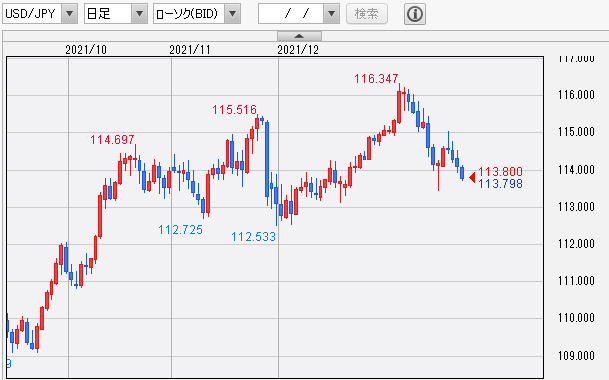
Task: Click the last blue candlestick on the chart
Action: 462,173
